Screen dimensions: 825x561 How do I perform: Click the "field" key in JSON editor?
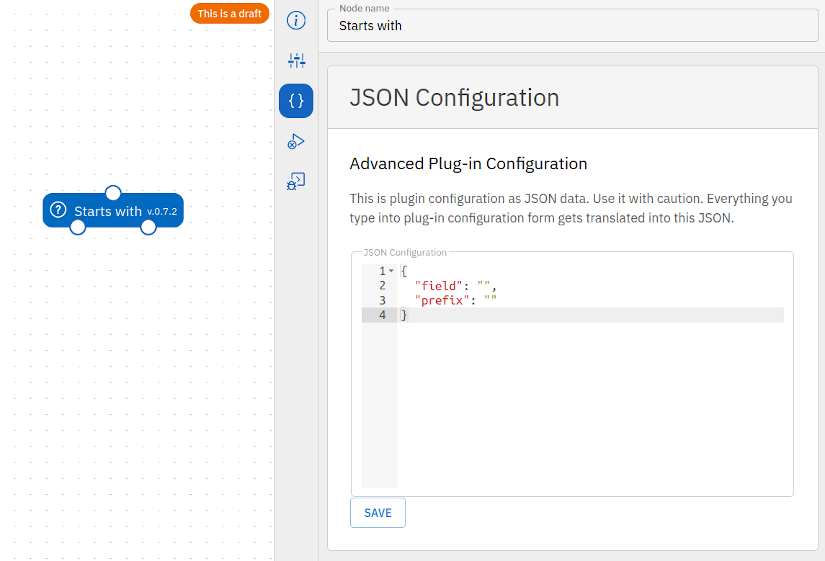tap(438, 286)
